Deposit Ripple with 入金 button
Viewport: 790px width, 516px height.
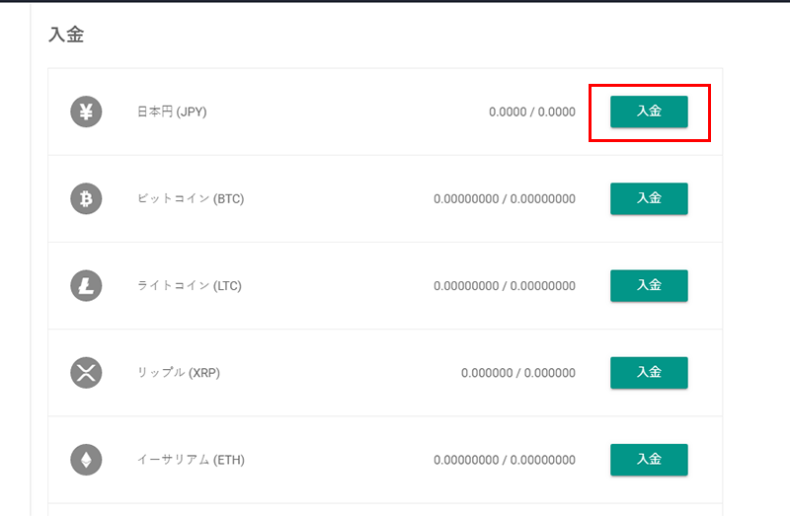pos(649,373)
